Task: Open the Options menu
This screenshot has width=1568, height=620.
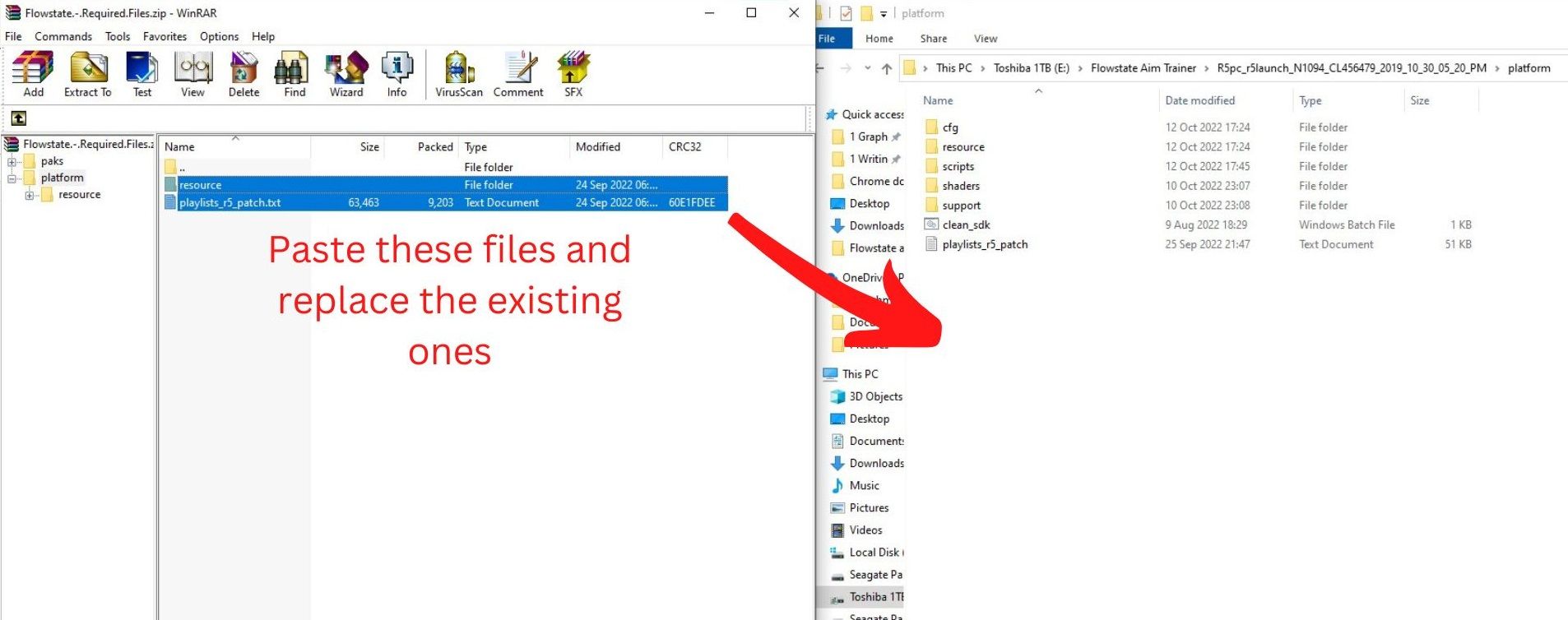Action: pyautogui.click(x=219, y=36)
